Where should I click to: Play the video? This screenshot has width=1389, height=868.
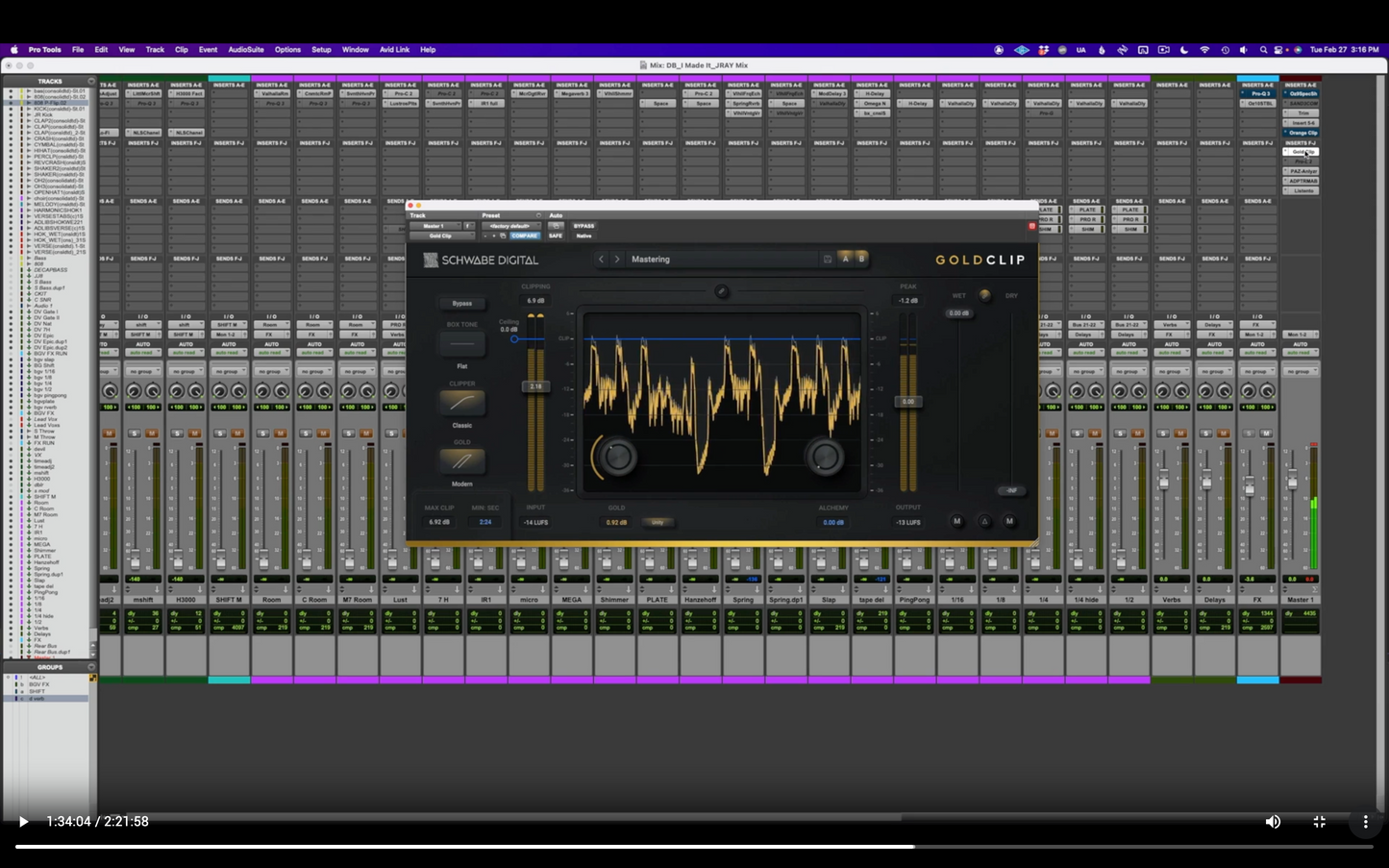pos(23,822)
